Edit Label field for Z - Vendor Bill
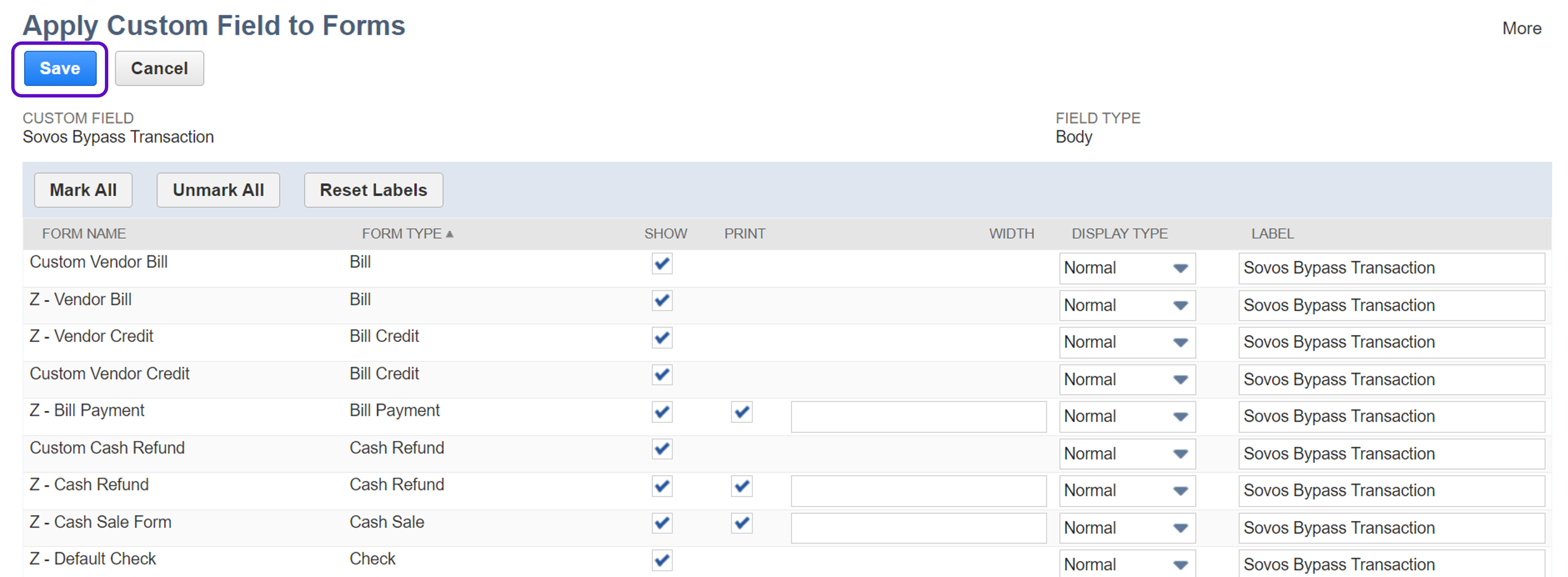Screen dimensions: 1568x577 click(x=1391, y=305)
